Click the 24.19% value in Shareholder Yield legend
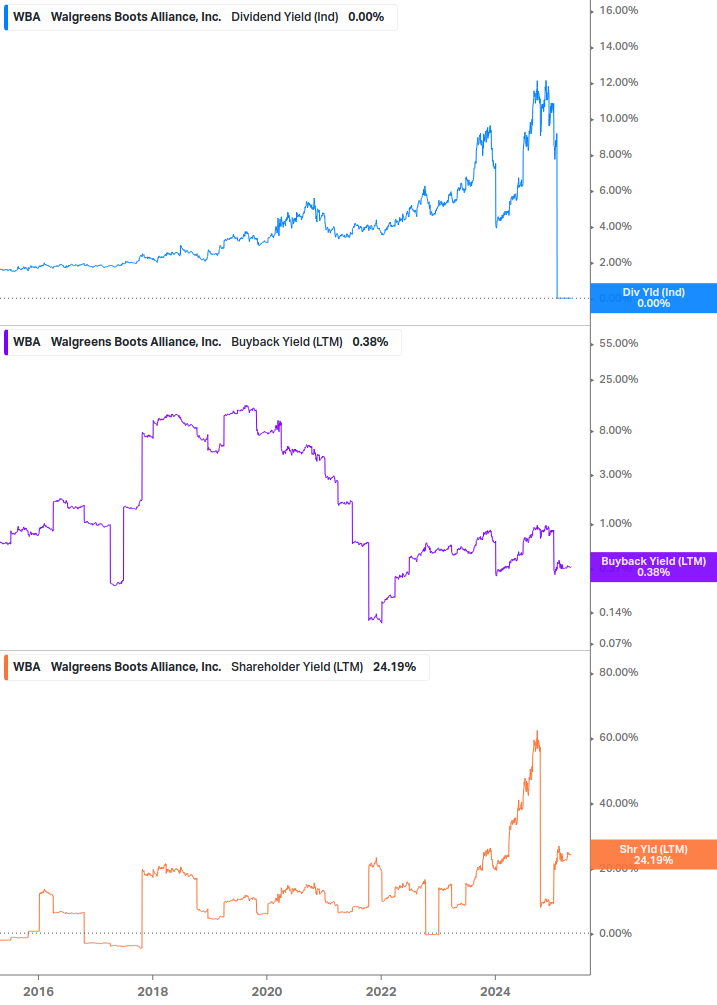Image resolution: width=717 pixels, height=1005 pixels. coord(394,667)
